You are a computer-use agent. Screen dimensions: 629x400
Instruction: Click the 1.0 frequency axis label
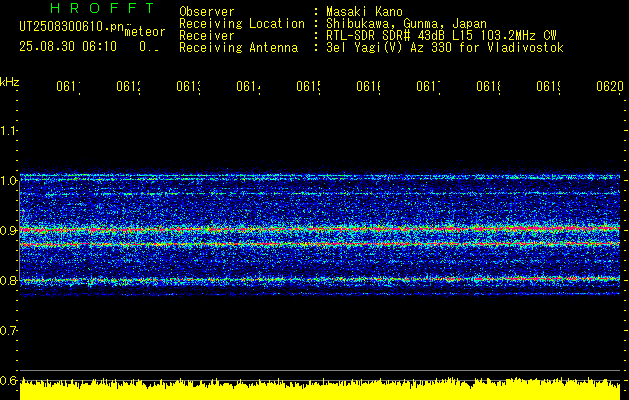[x=9, y=181]
